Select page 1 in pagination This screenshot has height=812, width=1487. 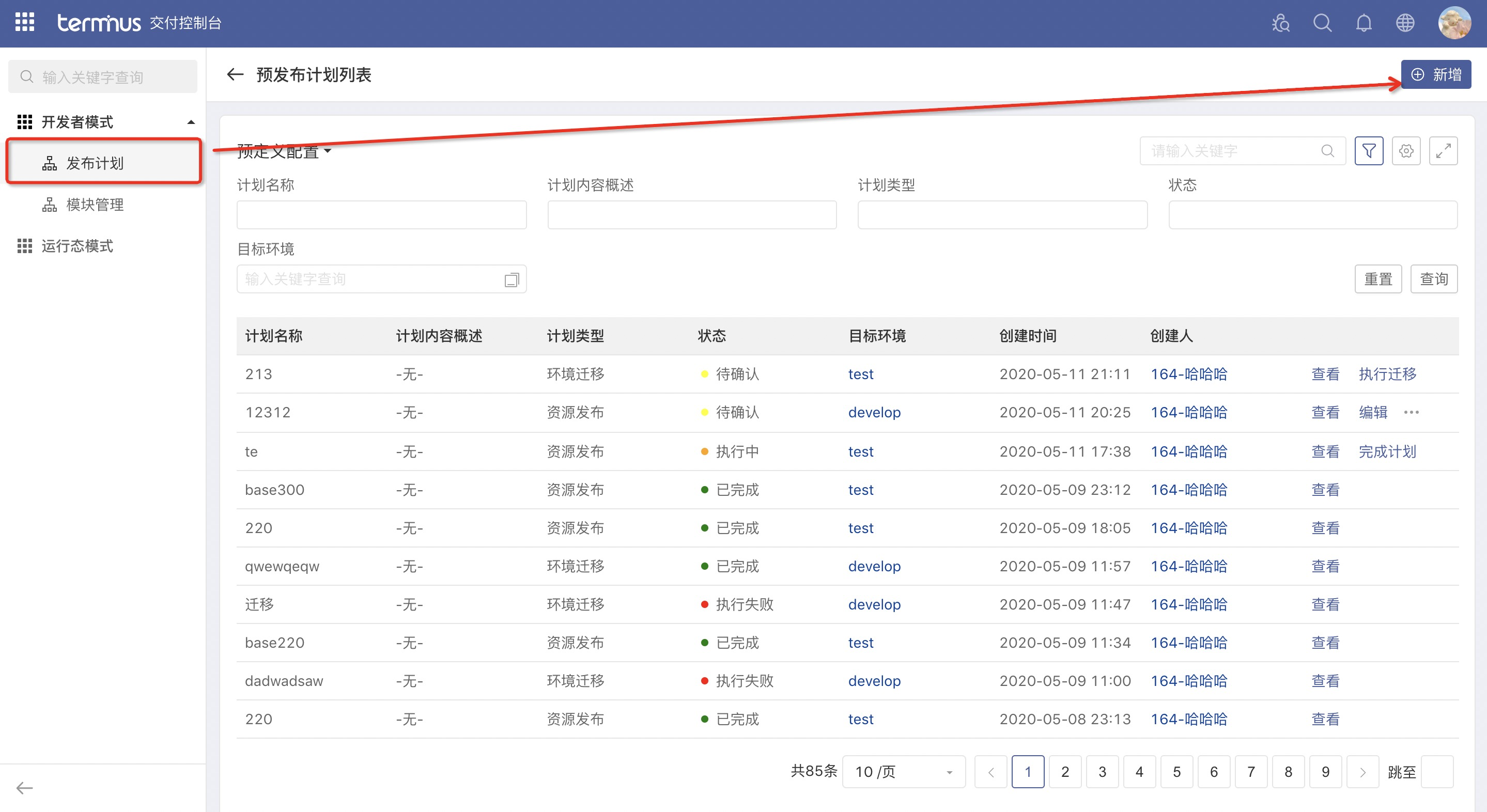point(1028,772)
